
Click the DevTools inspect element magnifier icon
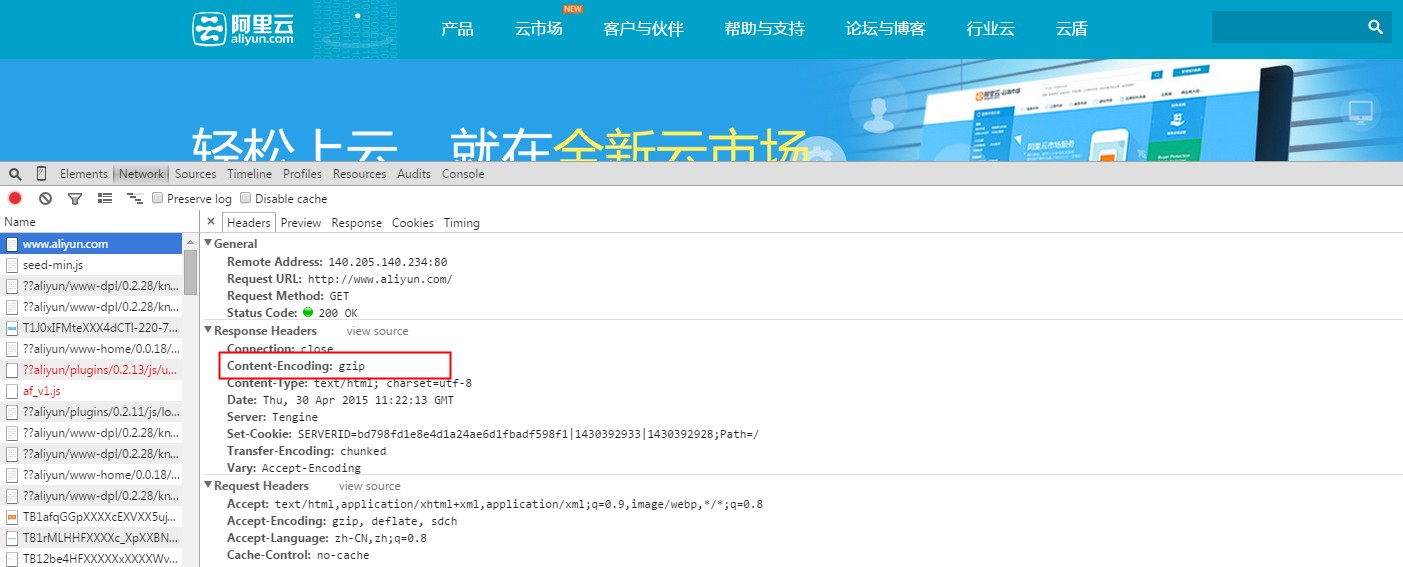coord(15,174)
